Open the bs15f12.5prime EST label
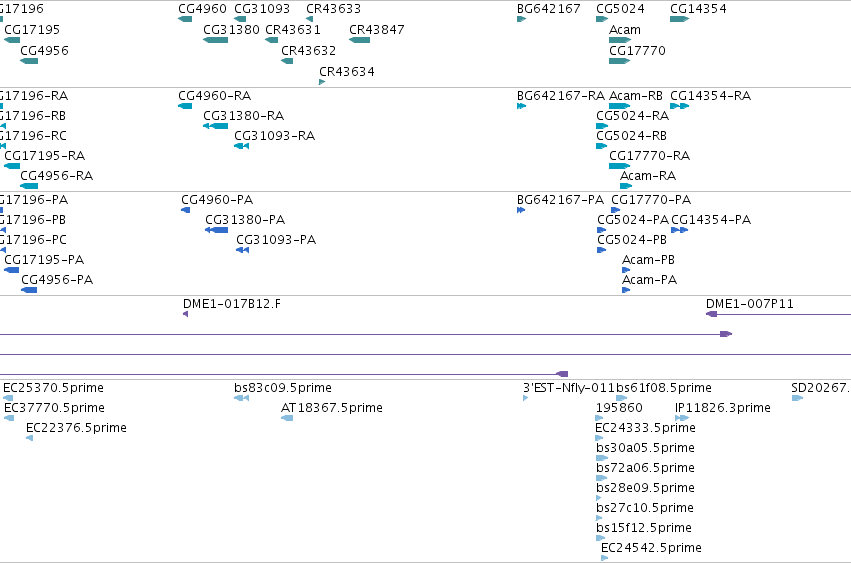Viewport: 851px width, 563px height. (644, 528)
